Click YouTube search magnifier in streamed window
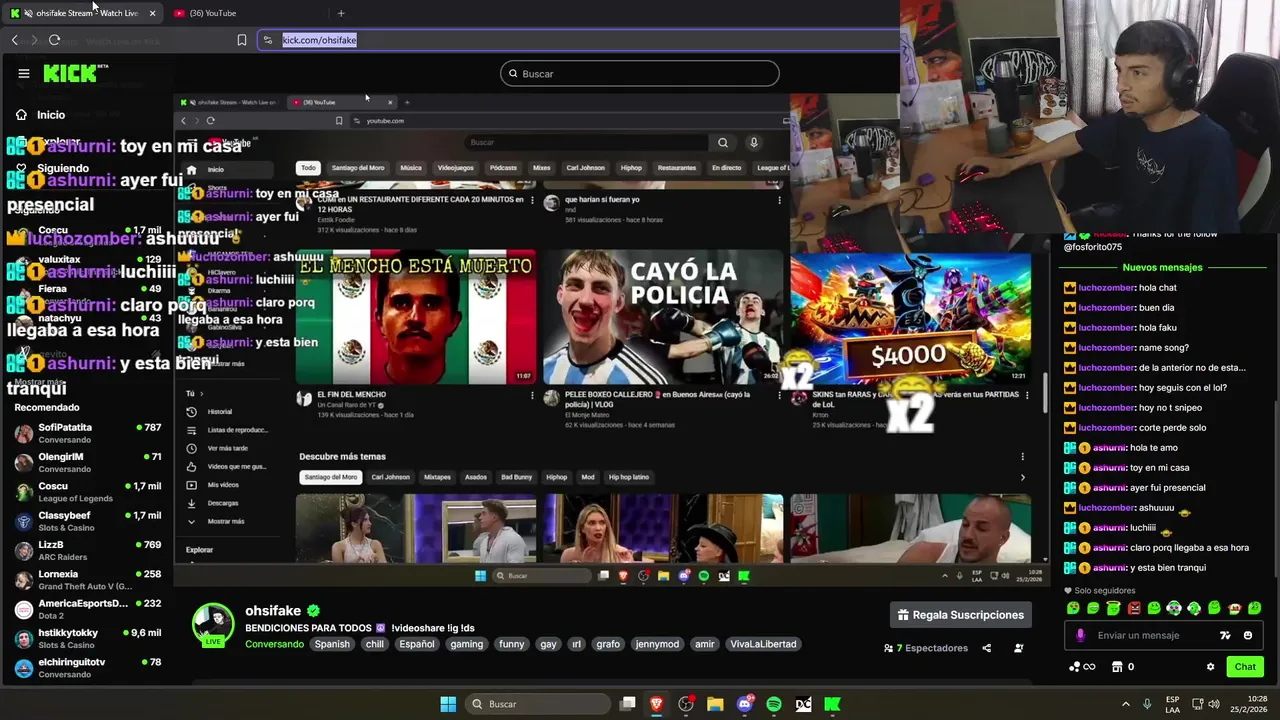Image resolution: width=1280 pixels, height=720 pixels. [x=723, y=142]
